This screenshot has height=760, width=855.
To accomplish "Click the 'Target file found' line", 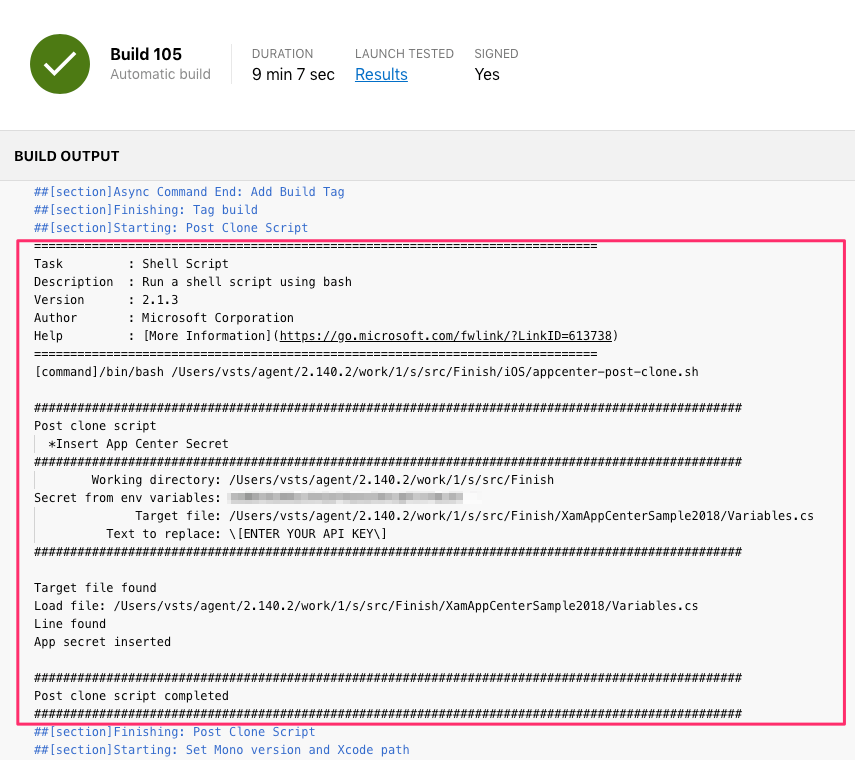I will 95,588.
